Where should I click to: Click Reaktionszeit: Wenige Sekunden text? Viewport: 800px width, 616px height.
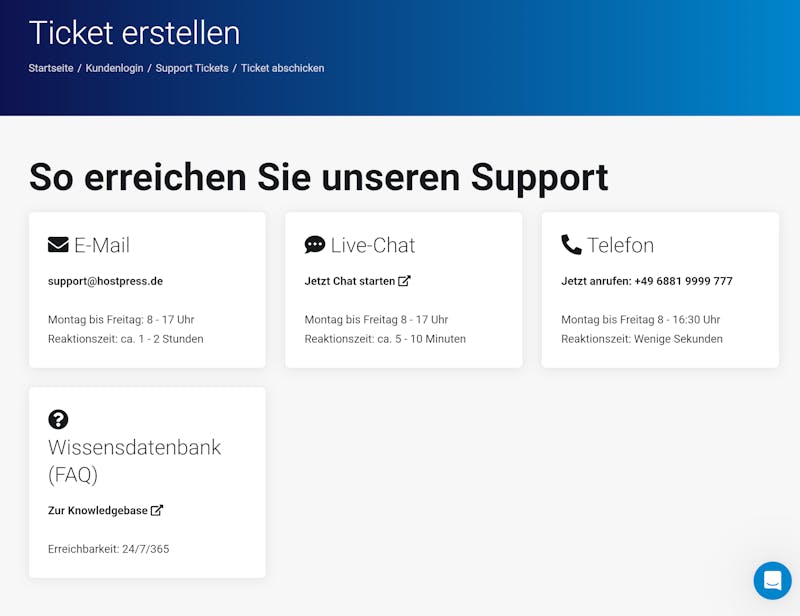(x=642, y=339)
